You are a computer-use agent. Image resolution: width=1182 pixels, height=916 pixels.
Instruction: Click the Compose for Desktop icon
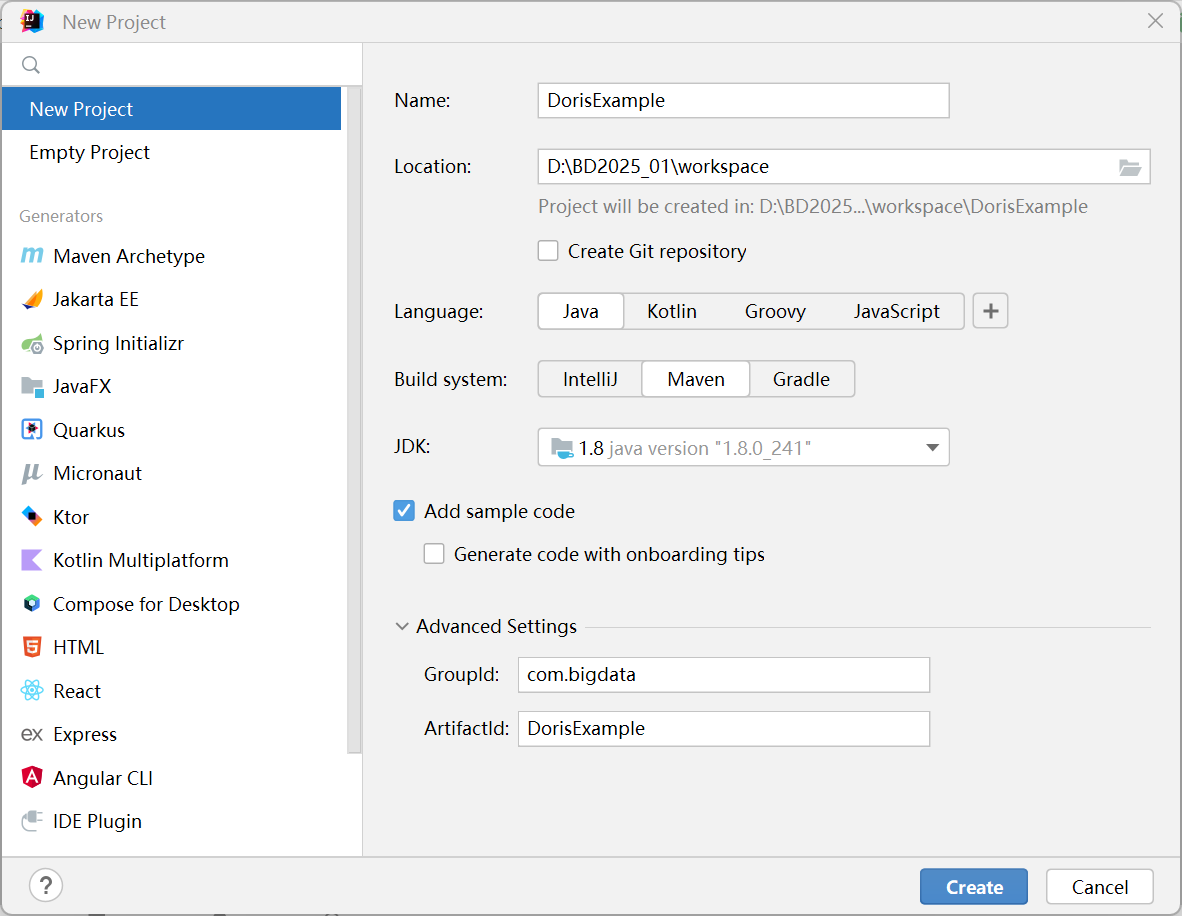click(32, 604)
